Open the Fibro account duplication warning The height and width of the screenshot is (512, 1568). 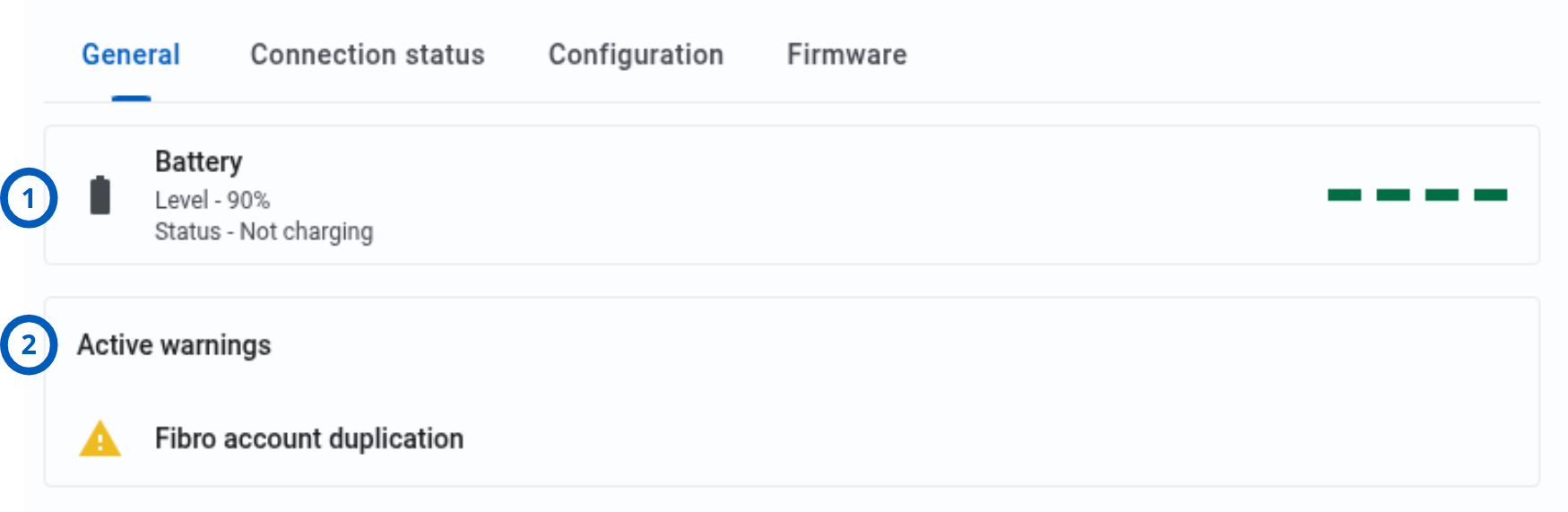[x=309, y=438]
